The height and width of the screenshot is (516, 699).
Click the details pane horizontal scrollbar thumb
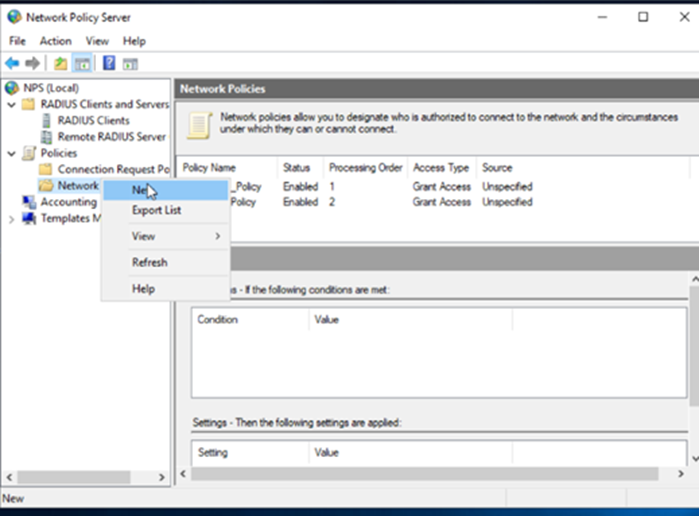[x=425, y=474]
